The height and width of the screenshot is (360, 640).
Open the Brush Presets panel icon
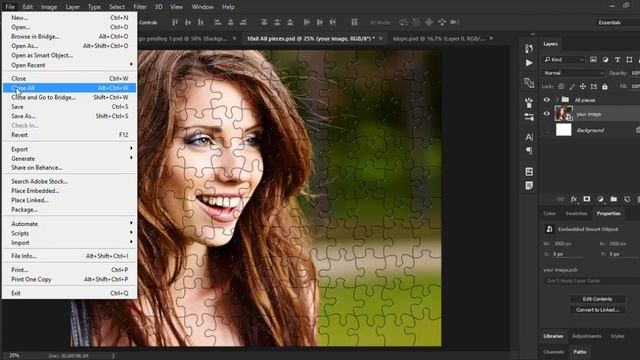coord(529,102)
